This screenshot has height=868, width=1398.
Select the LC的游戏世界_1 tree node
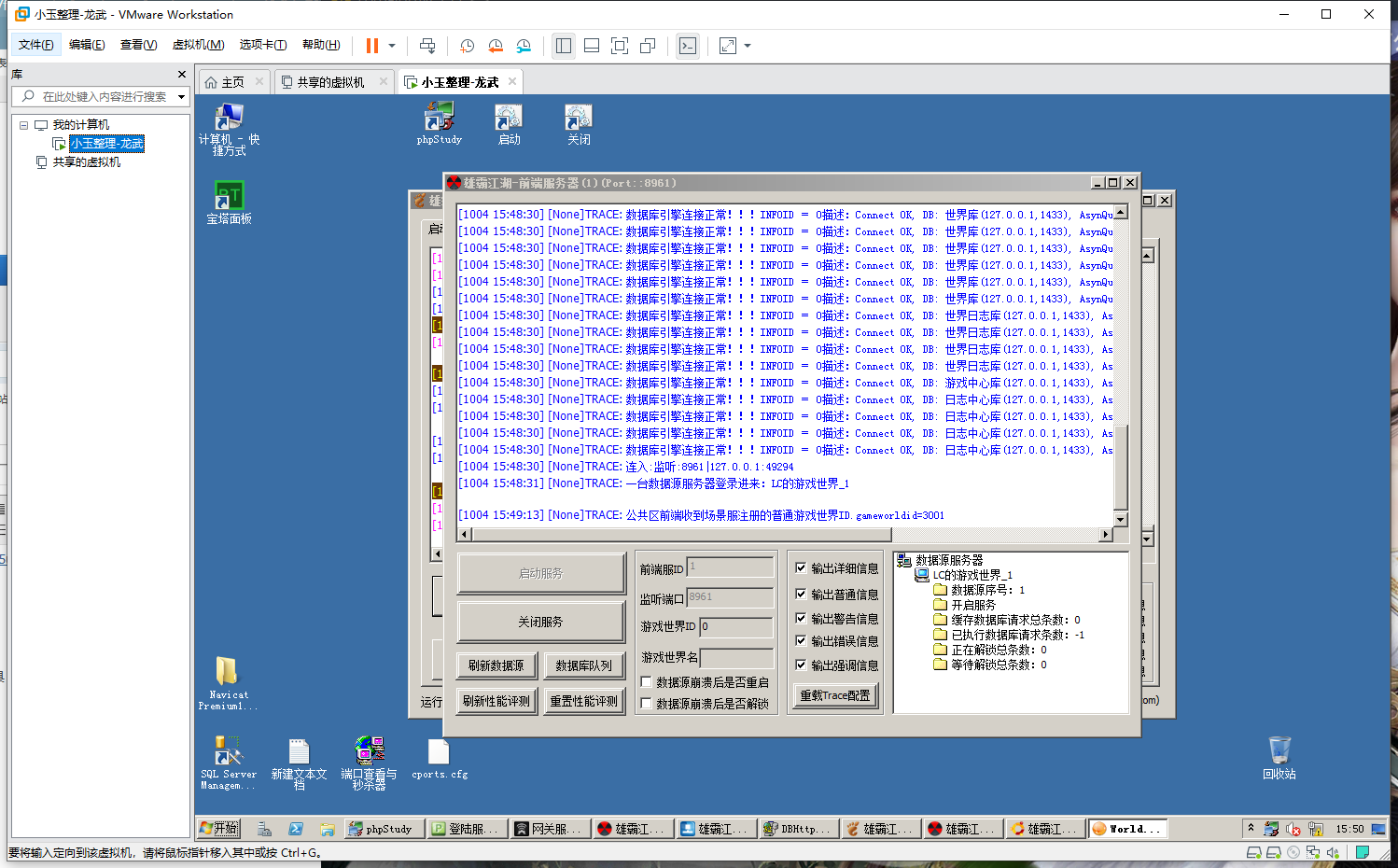[x=972, y=575]
